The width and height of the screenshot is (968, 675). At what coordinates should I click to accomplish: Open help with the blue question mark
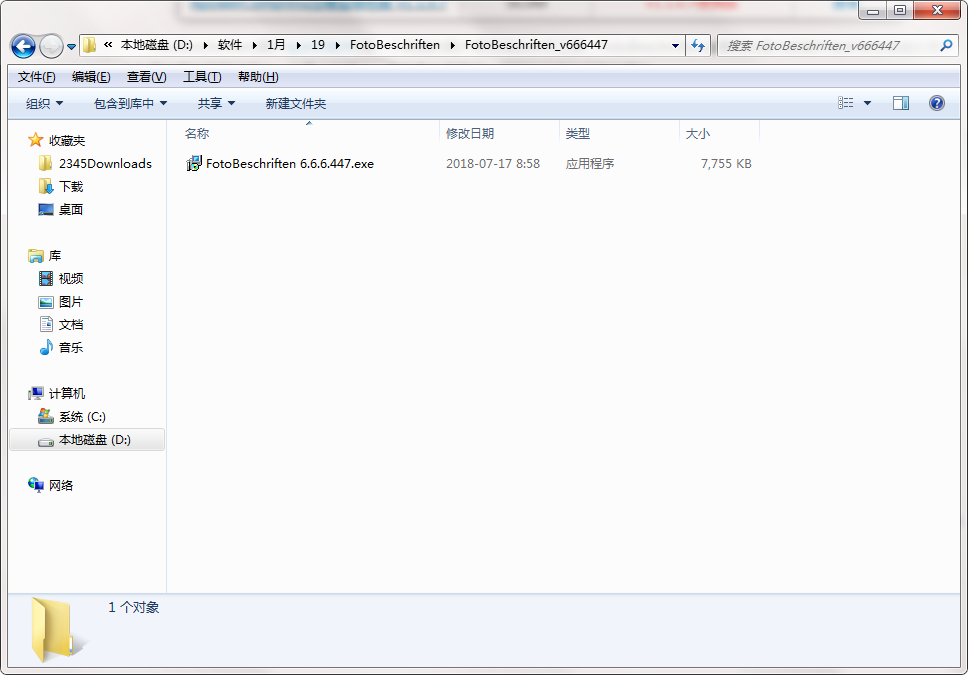tap(937, 103)
